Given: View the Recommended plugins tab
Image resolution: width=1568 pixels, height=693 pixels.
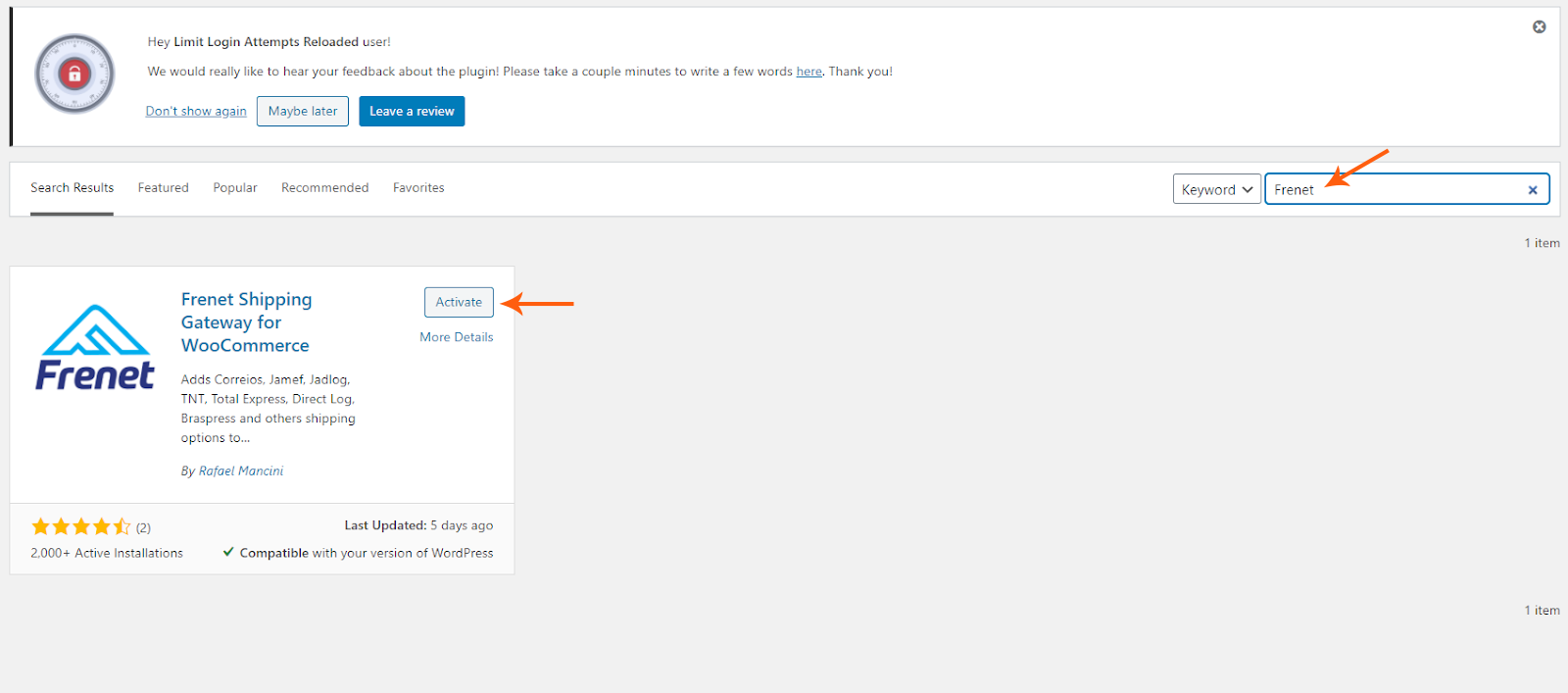Looking at the screenshot, I should [x=324, y=188].
